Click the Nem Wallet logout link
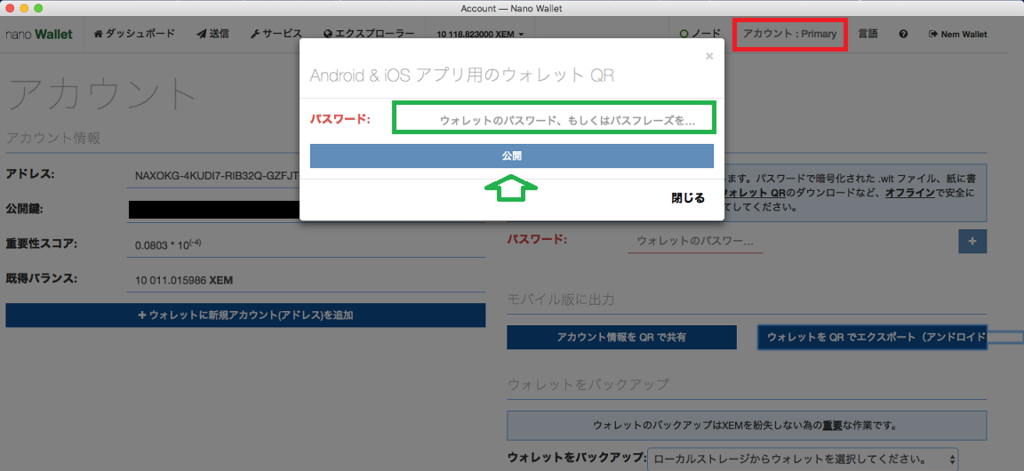Viewport: 1024px width, 471px height. [x=957, y=34]
